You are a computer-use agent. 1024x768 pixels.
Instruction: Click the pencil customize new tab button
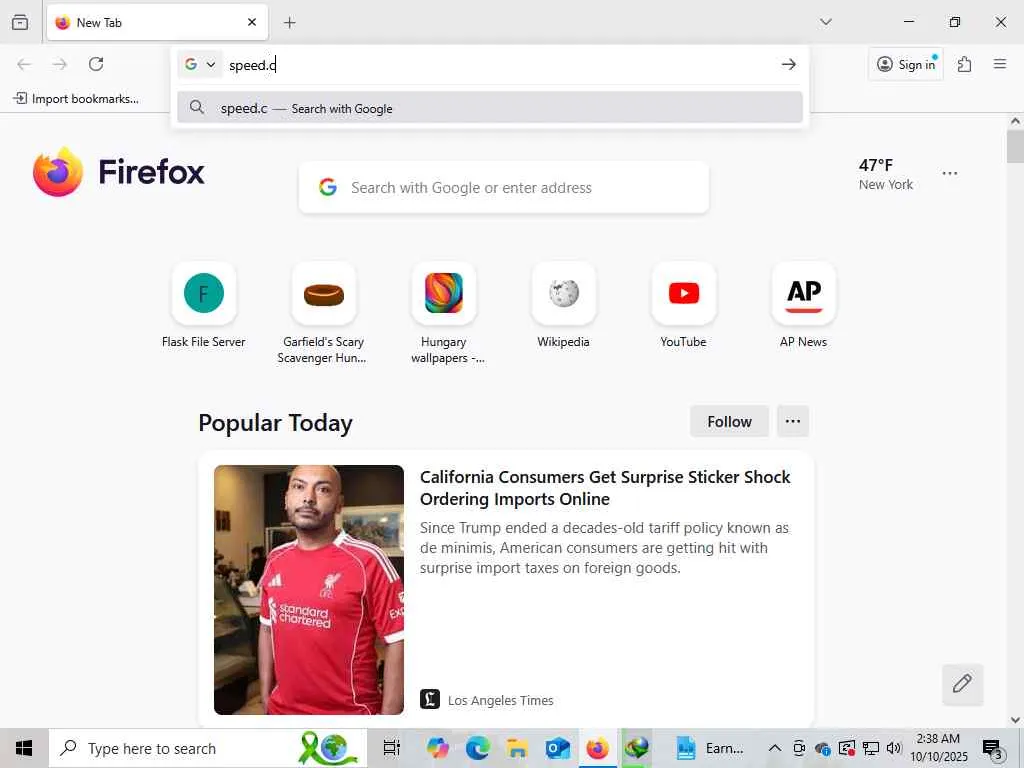[962, 684]
